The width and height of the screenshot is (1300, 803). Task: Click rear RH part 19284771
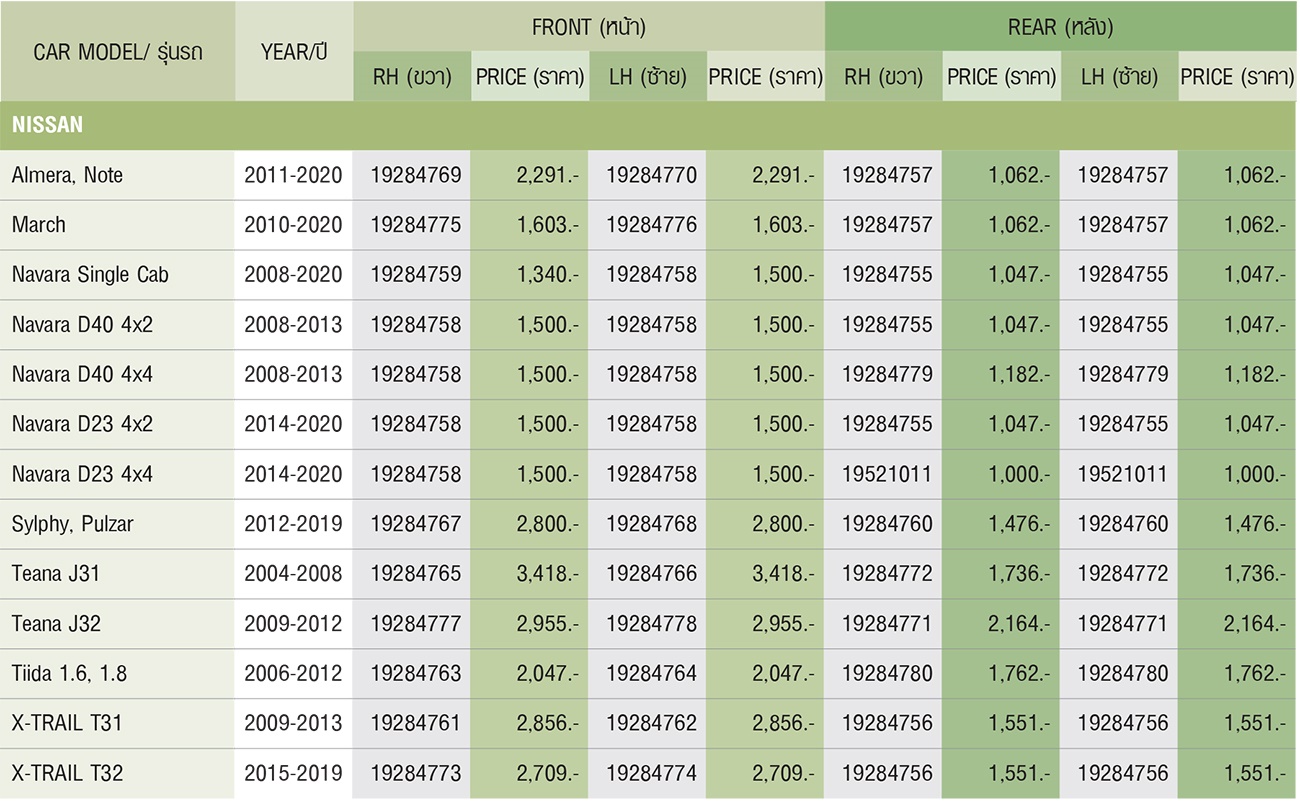[x=887, y=624]
